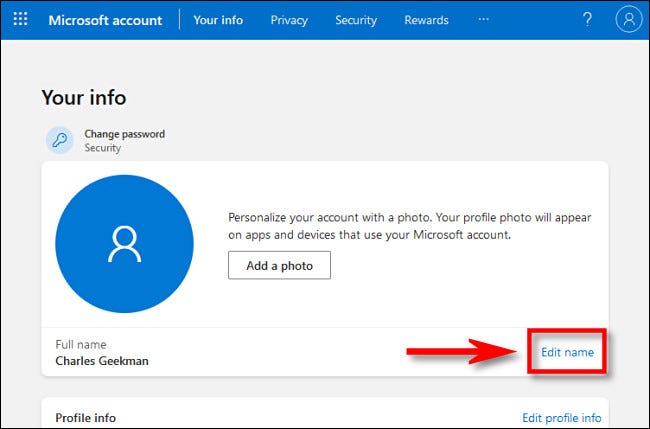650x429 pixels.
Task: Select the Rewards tab
Action: (426, 20)
